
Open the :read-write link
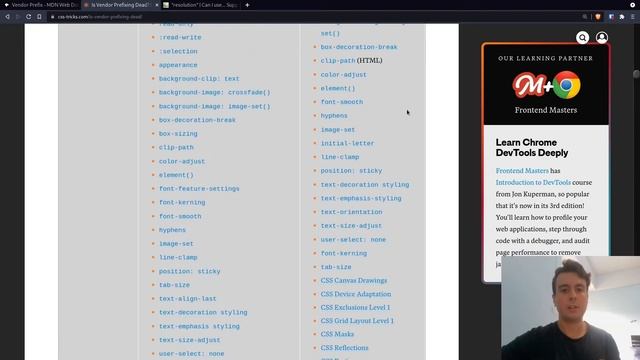(x=180, y=37)
